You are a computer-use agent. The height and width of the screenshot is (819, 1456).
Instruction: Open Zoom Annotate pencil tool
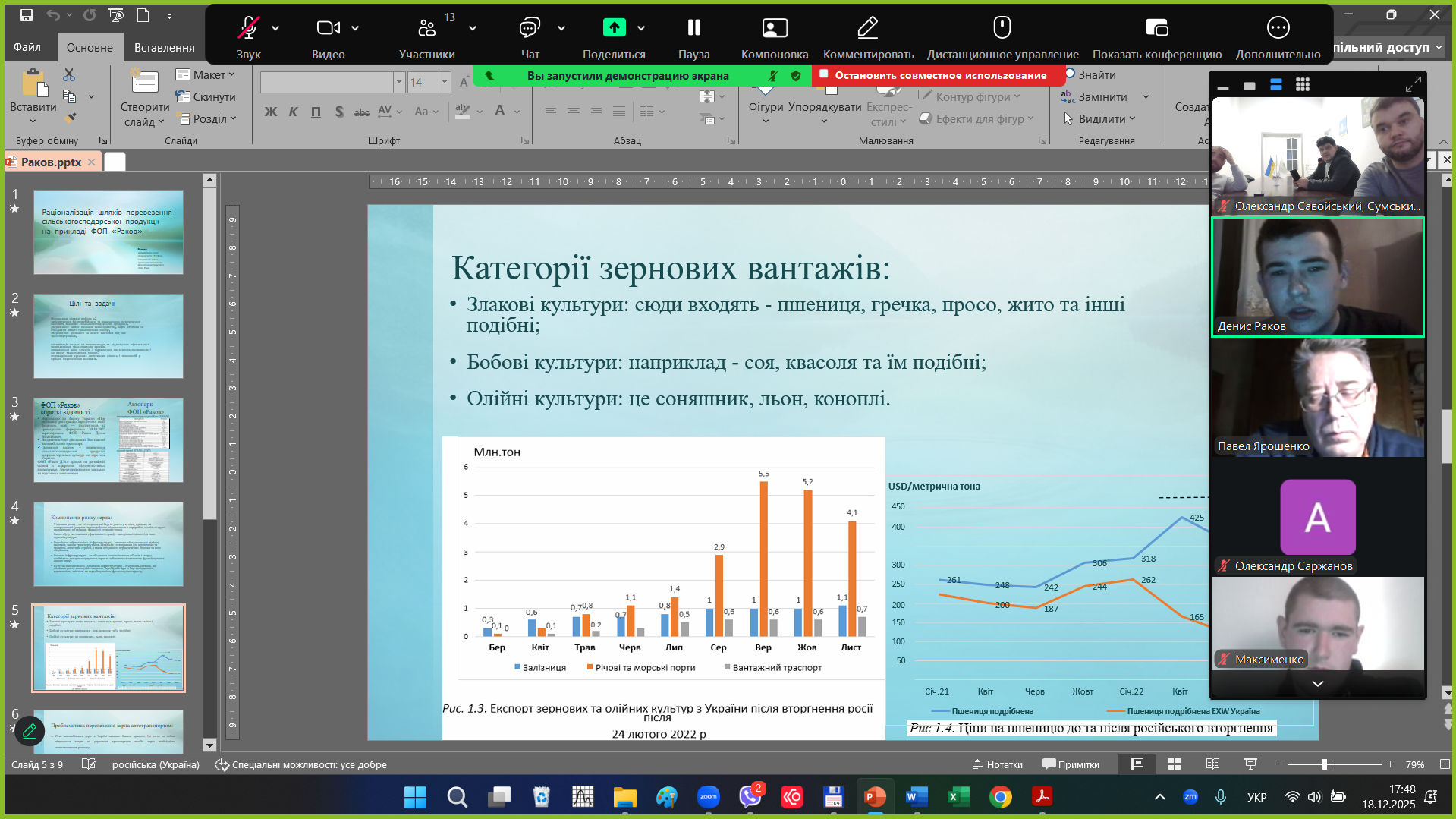pyautogui.click(x=867, y=29)
